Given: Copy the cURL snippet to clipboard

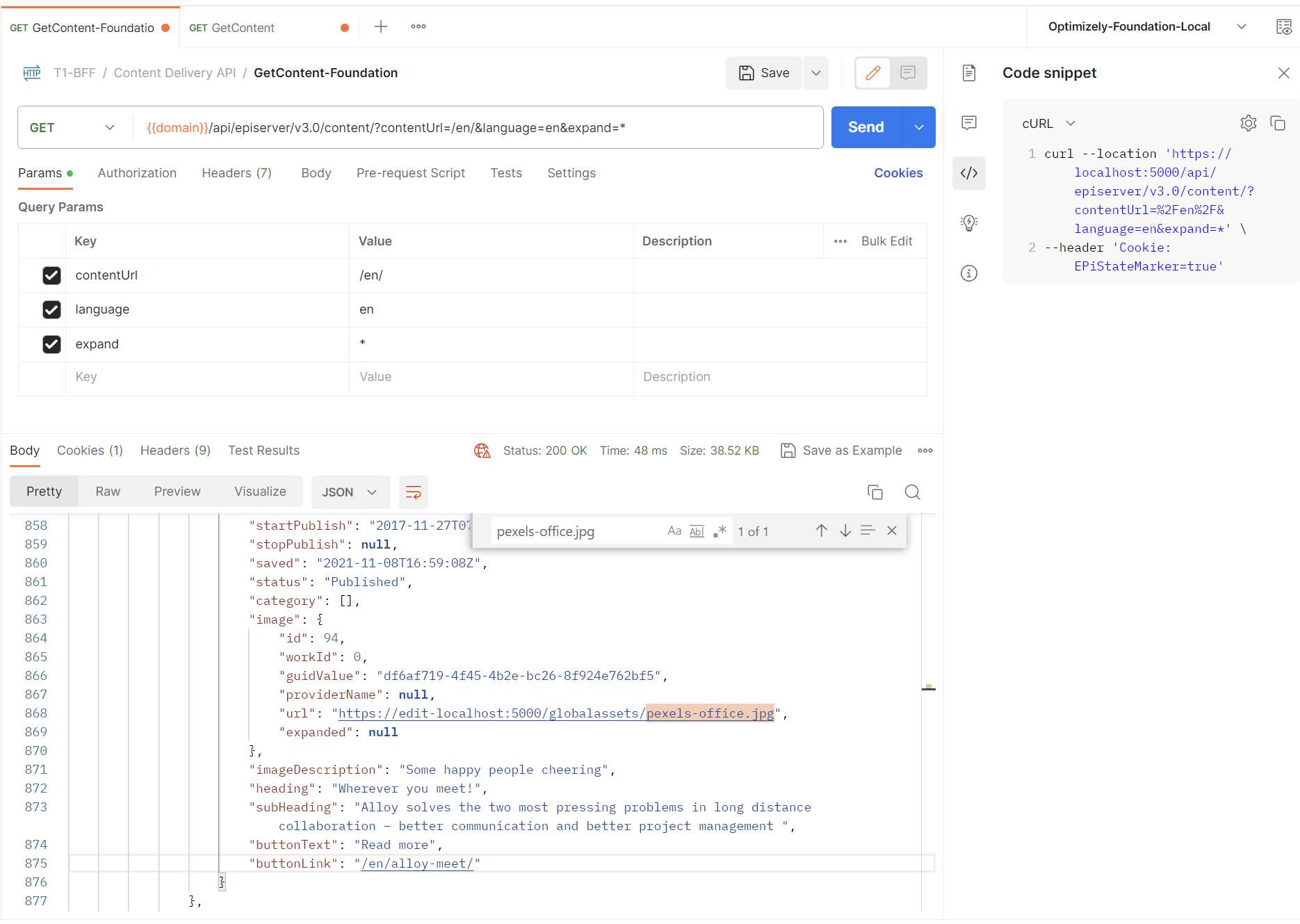Looking at the screenshot, I should tap(1278, 123).
